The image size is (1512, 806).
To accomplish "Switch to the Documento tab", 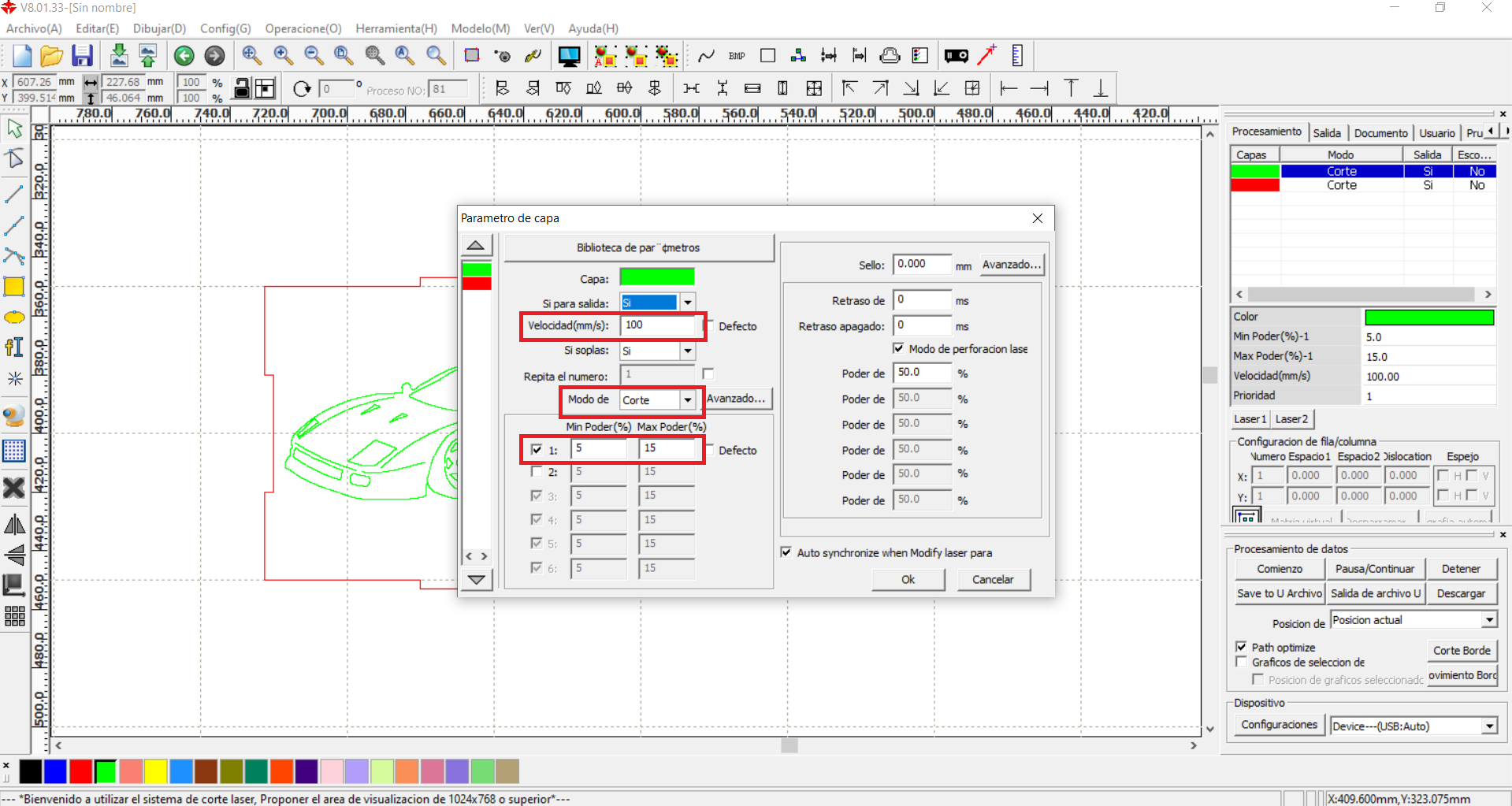I will [x=1380, y=133].
